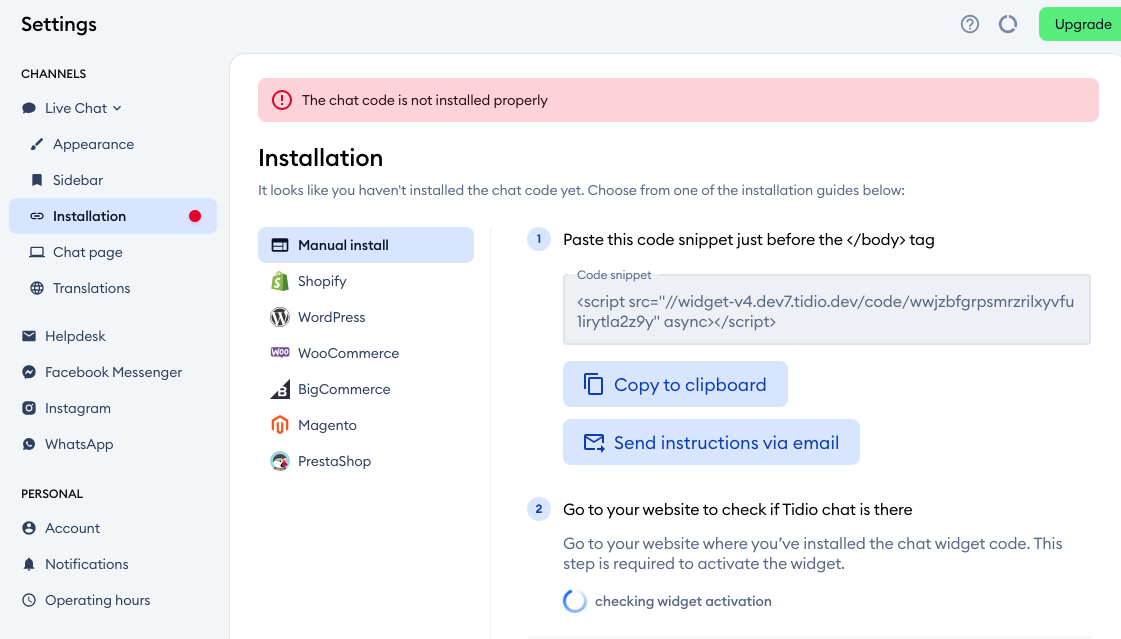The image size is (1121, 639).
Task: Click the Chat page laptop icon
Action: click(37, 252)
